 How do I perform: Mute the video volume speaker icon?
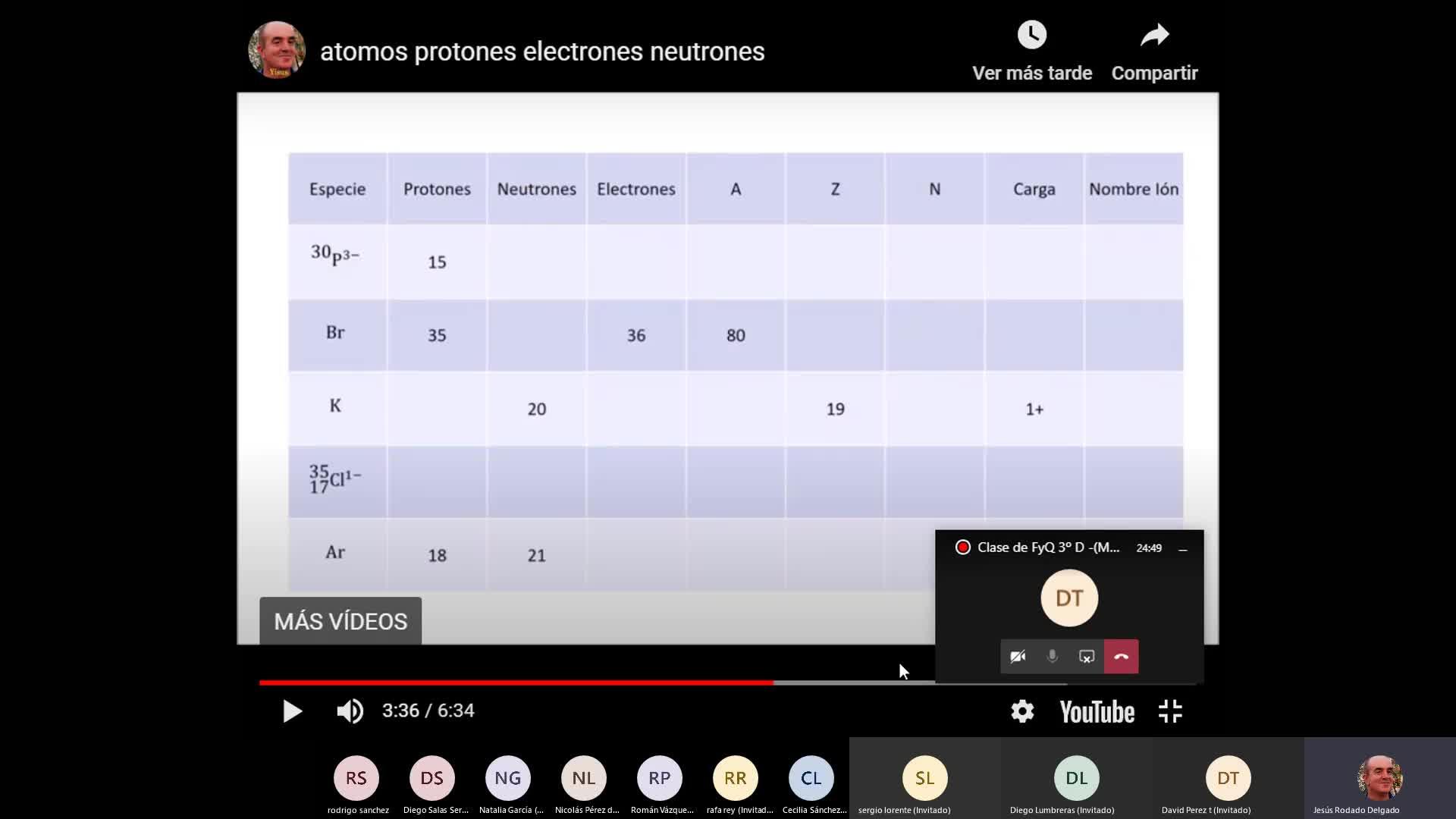[350, 711]
